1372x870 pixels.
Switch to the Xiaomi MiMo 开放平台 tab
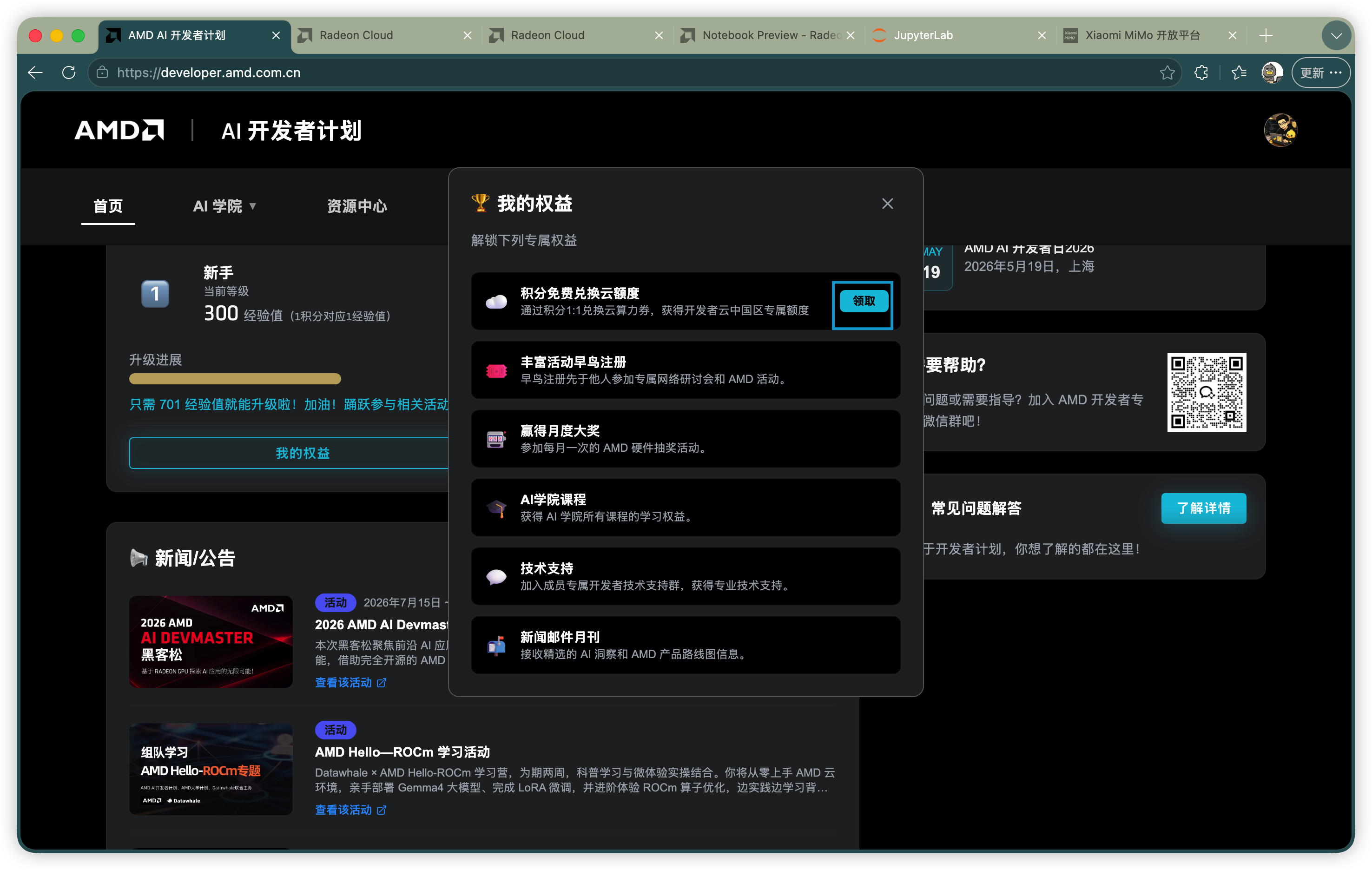pos(1150,35)
